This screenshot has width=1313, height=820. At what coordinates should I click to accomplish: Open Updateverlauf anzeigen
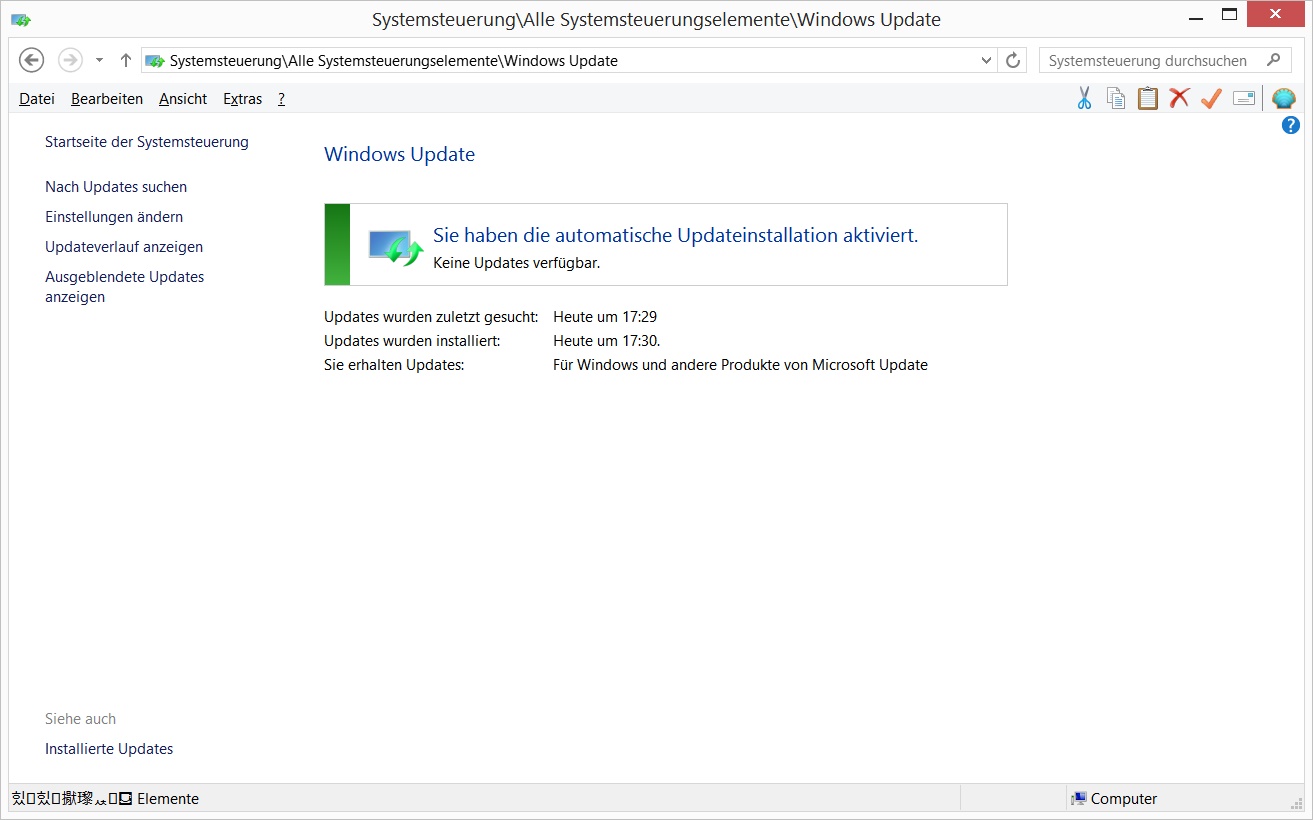click(x=124, y=247)
